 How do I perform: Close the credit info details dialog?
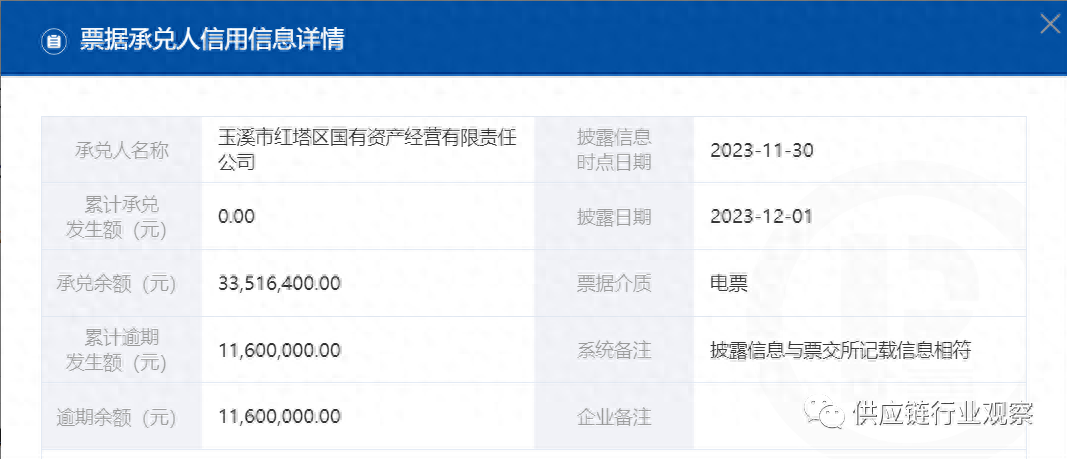coord(1049,24)
